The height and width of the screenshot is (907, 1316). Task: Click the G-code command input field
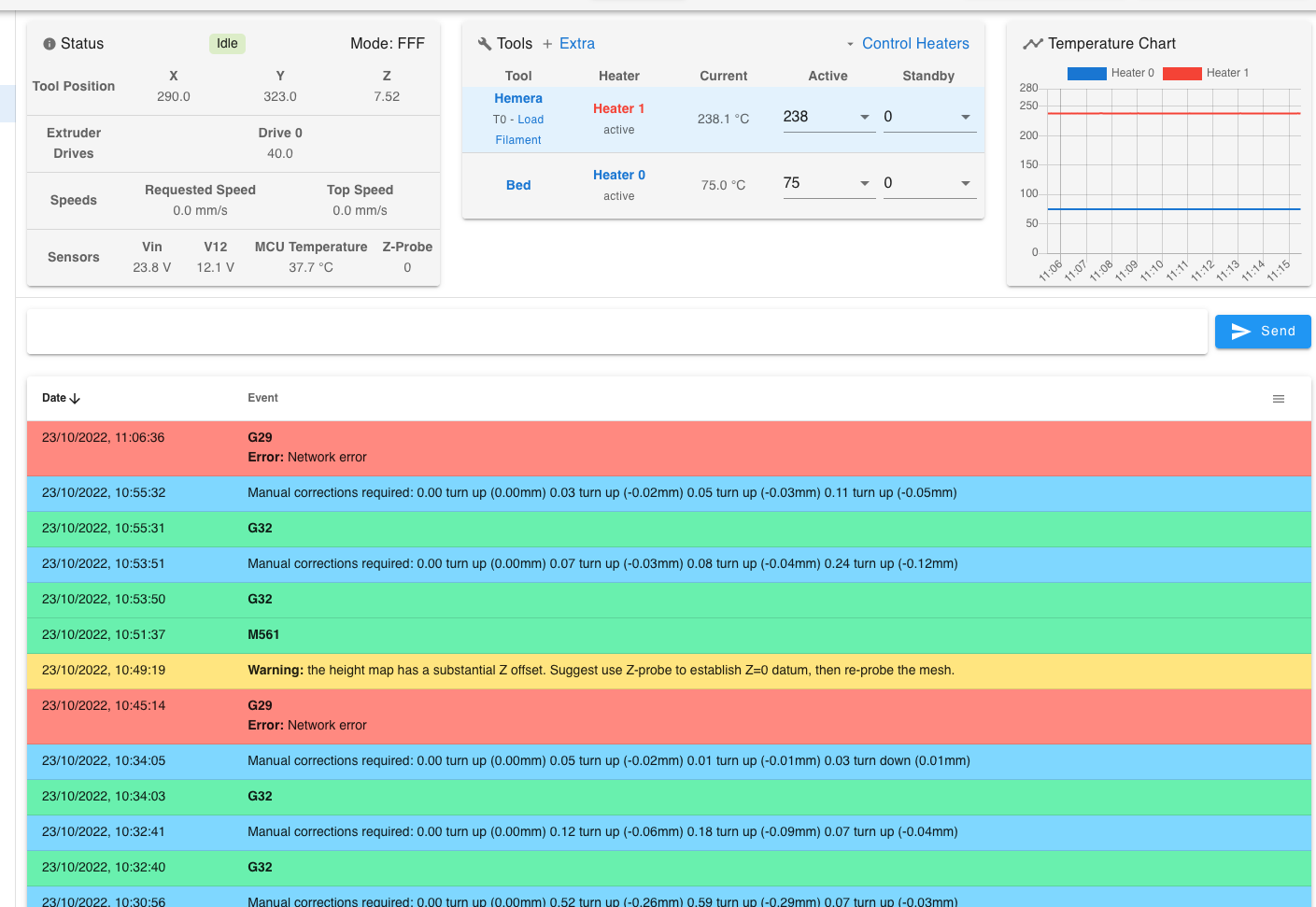click(x=617, y=332)
